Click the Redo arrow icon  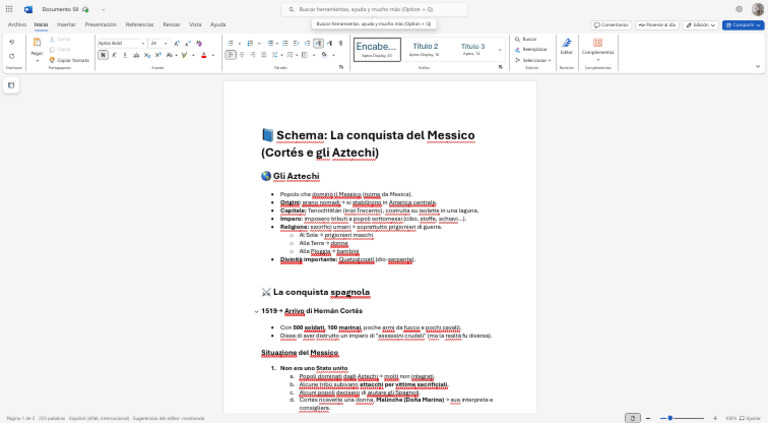pos(12,56)
